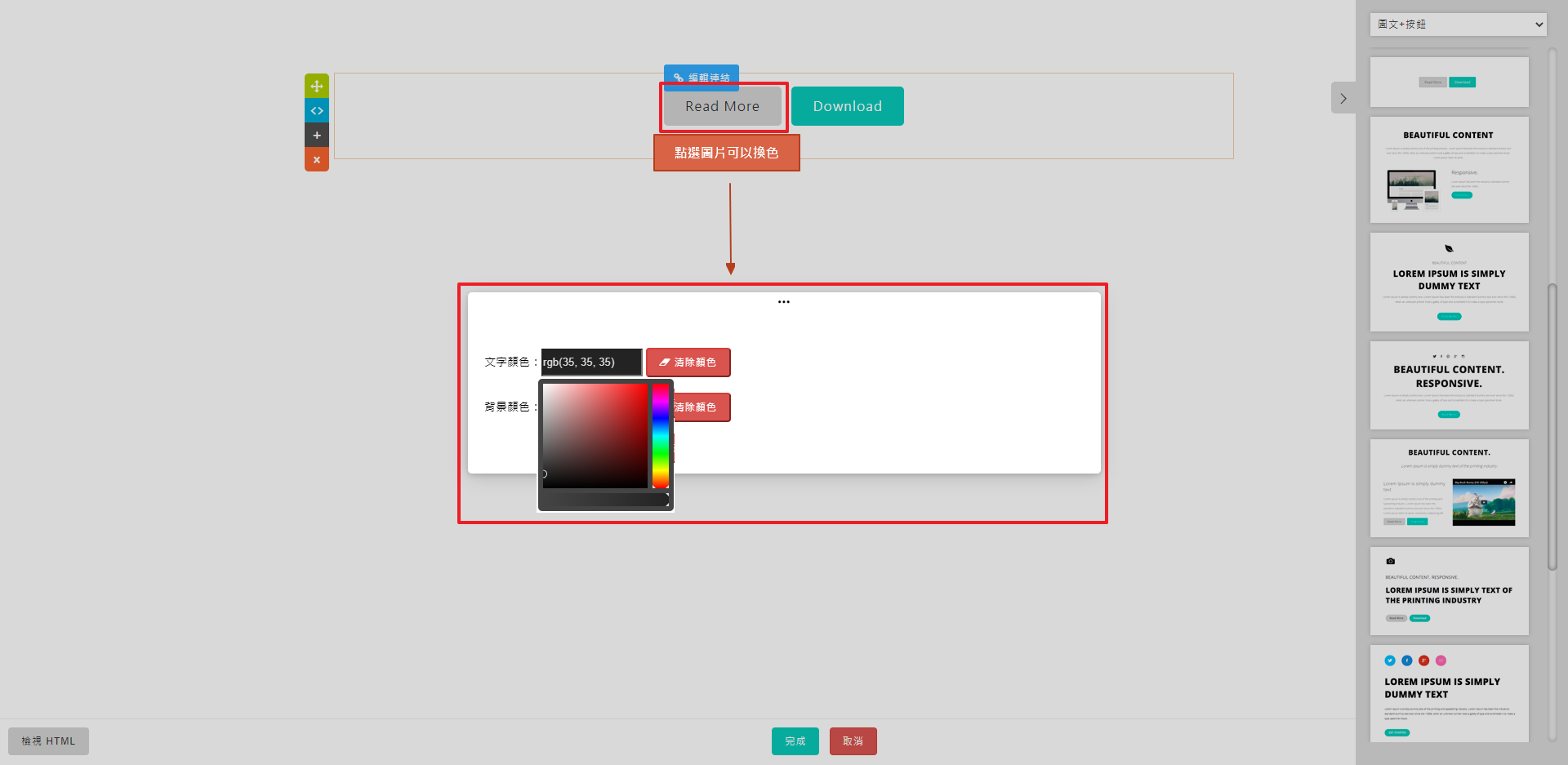
Task: Delete block with the orange X icon
Action: pyautogui.click(x=317, y=159)
